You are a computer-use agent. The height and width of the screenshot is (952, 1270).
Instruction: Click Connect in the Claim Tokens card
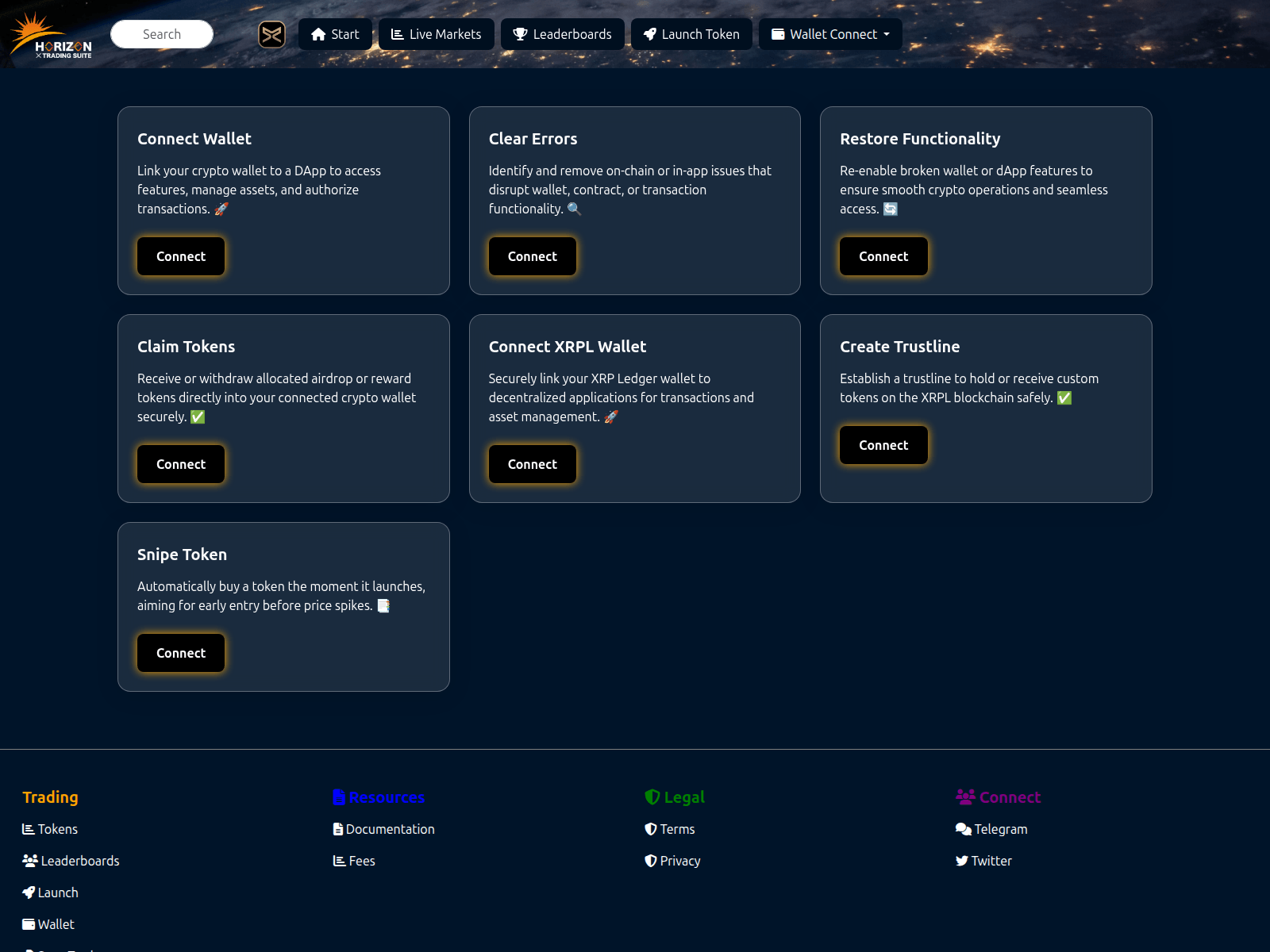(x=181, y=464)
